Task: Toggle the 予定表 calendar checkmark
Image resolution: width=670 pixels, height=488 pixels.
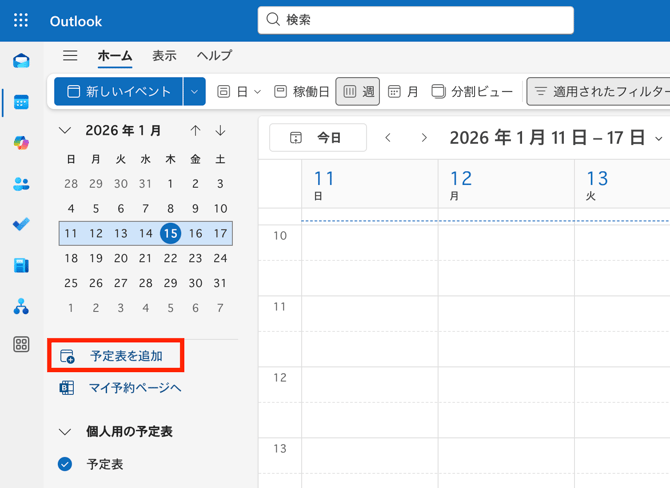Action: click(65, 464)
